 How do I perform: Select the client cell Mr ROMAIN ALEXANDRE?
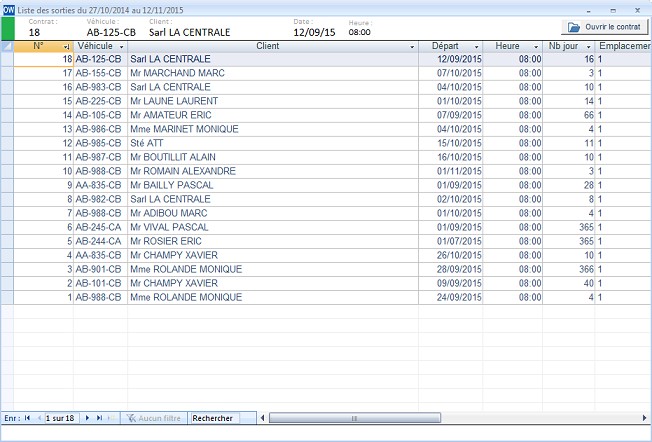[273, 171]
